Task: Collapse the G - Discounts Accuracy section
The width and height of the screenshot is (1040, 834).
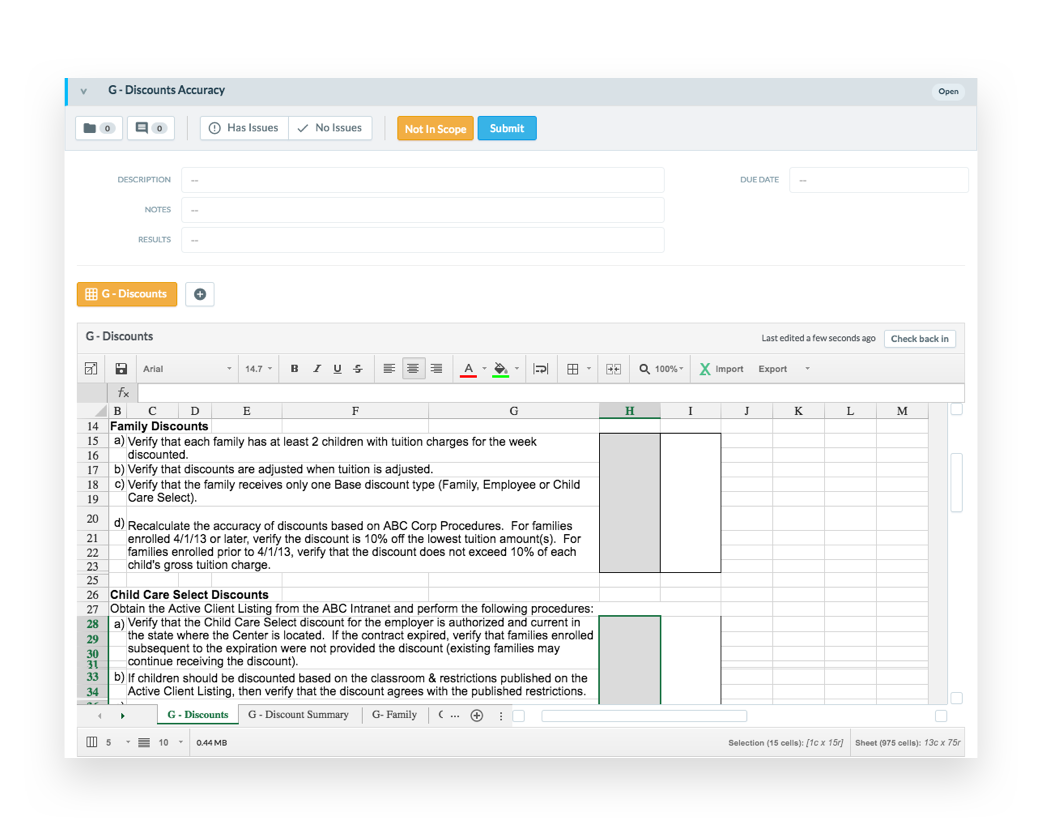Action: [84, 91]
